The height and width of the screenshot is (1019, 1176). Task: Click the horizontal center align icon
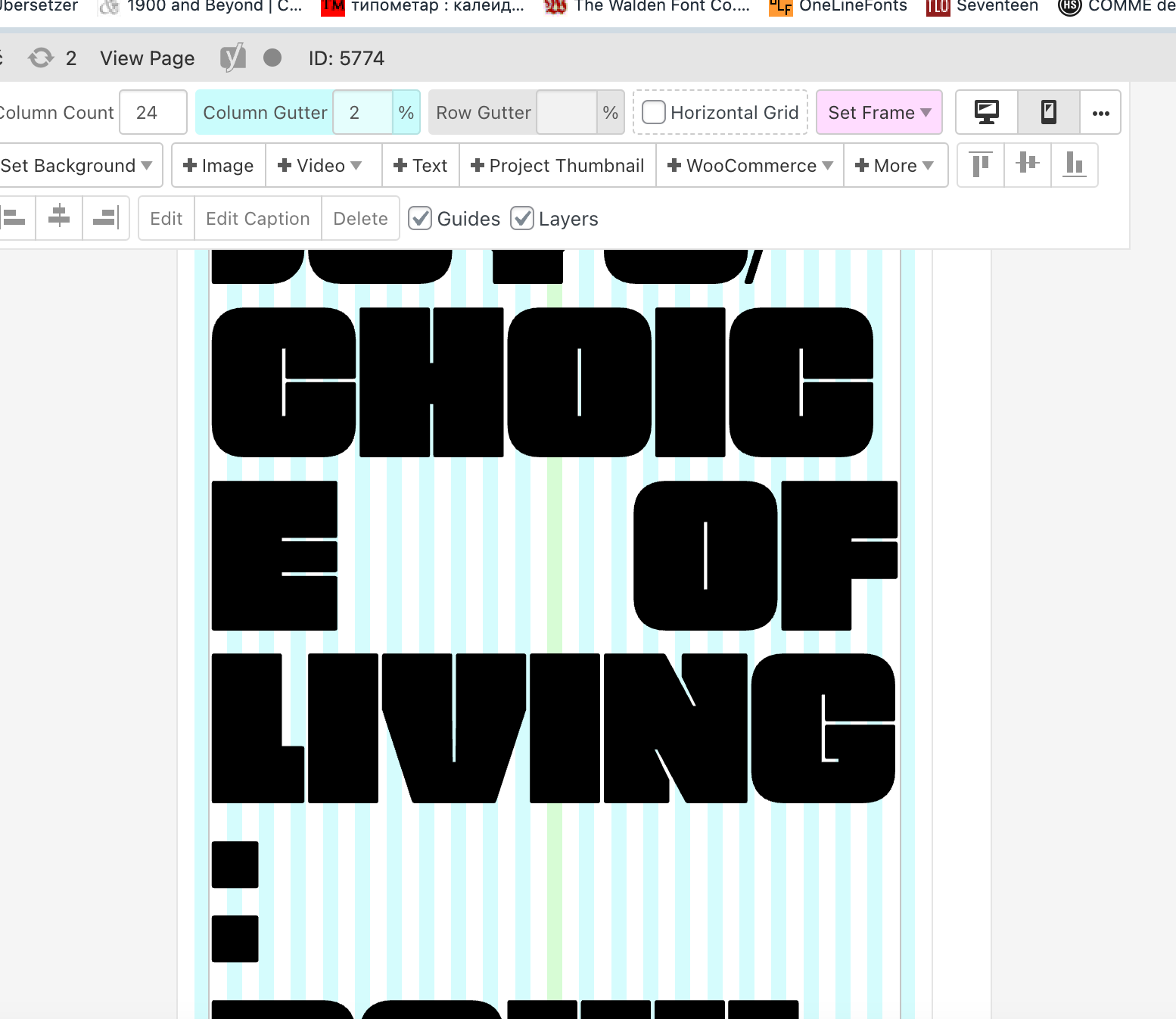(x=59, y=218)
